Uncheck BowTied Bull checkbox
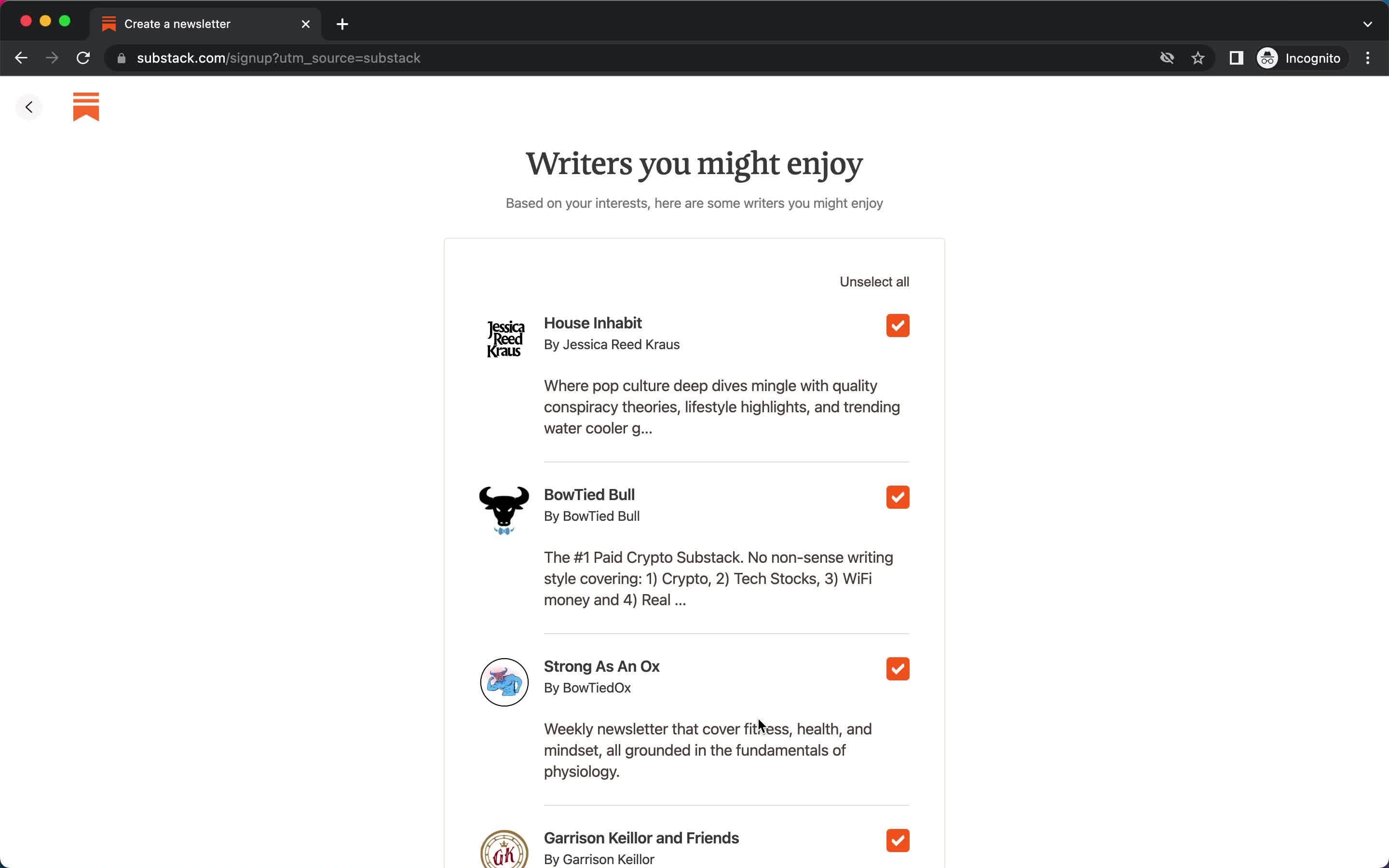The width and height of the screenshot is (1389, 868). point(898,497)
